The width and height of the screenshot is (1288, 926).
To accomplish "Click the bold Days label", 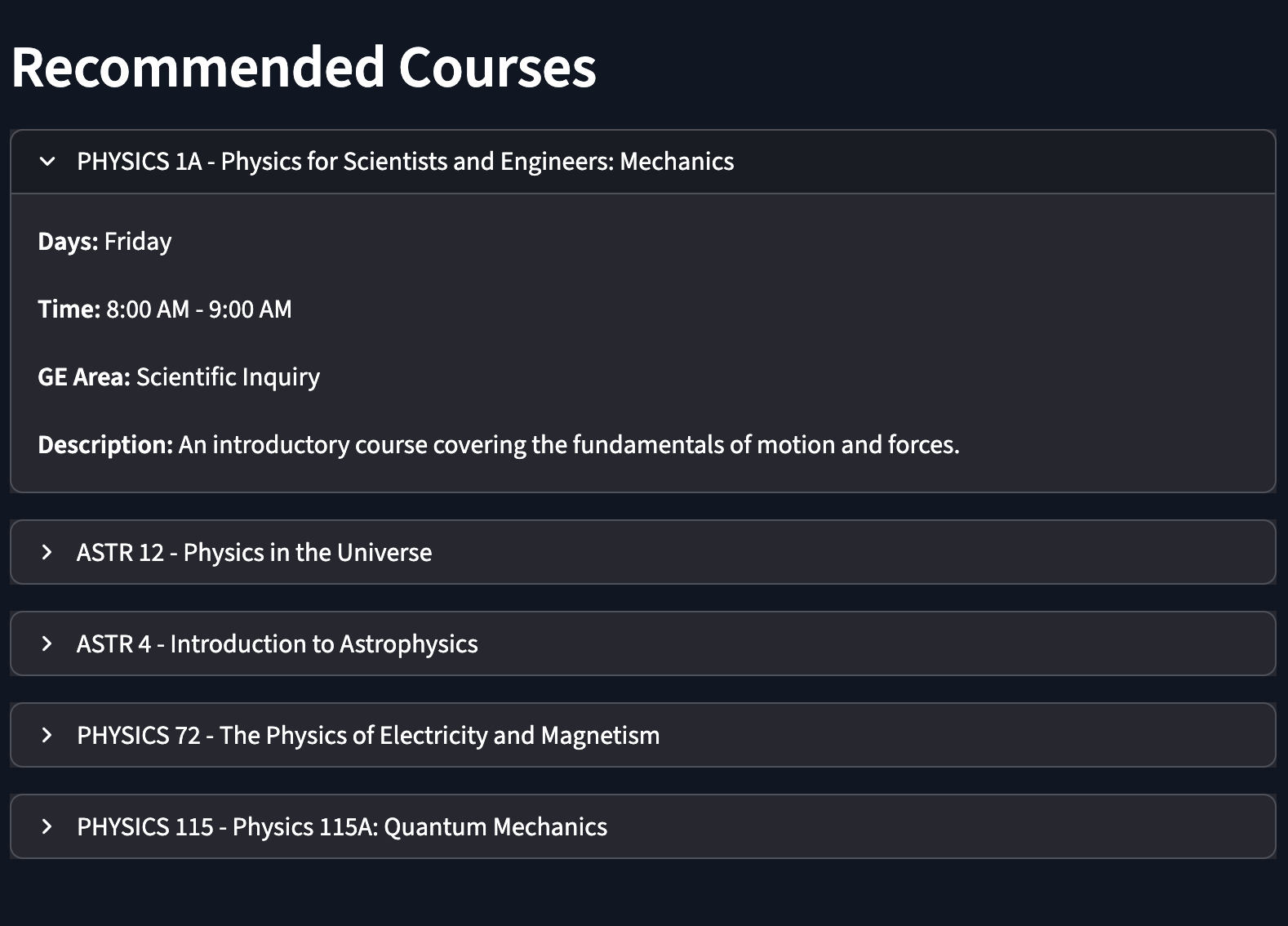I will tap(68, 242).
